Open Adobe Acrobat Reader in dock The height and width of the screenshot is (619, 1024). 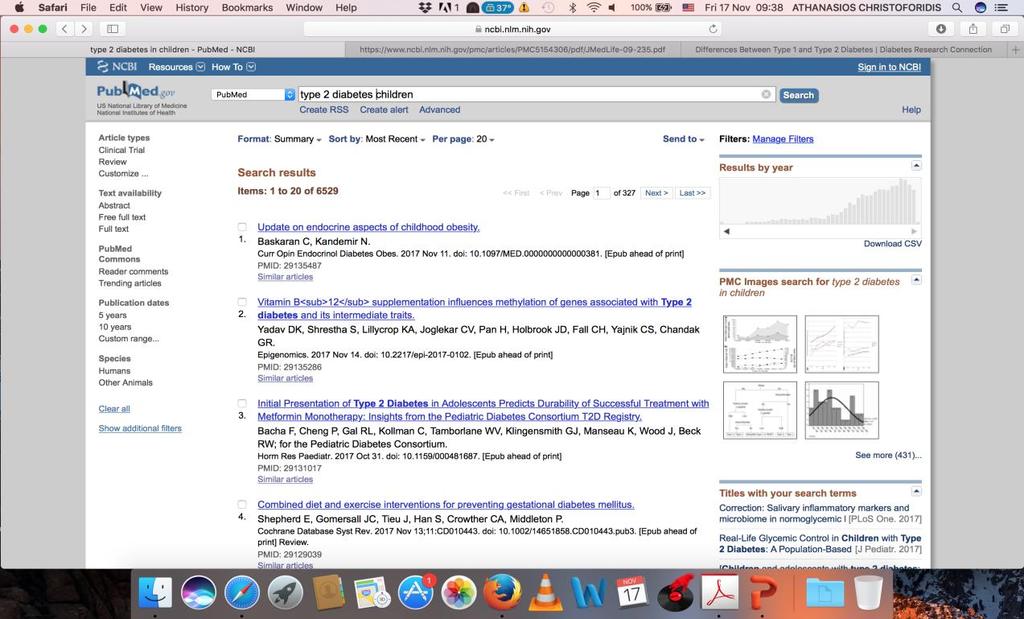tap(718, 593)
